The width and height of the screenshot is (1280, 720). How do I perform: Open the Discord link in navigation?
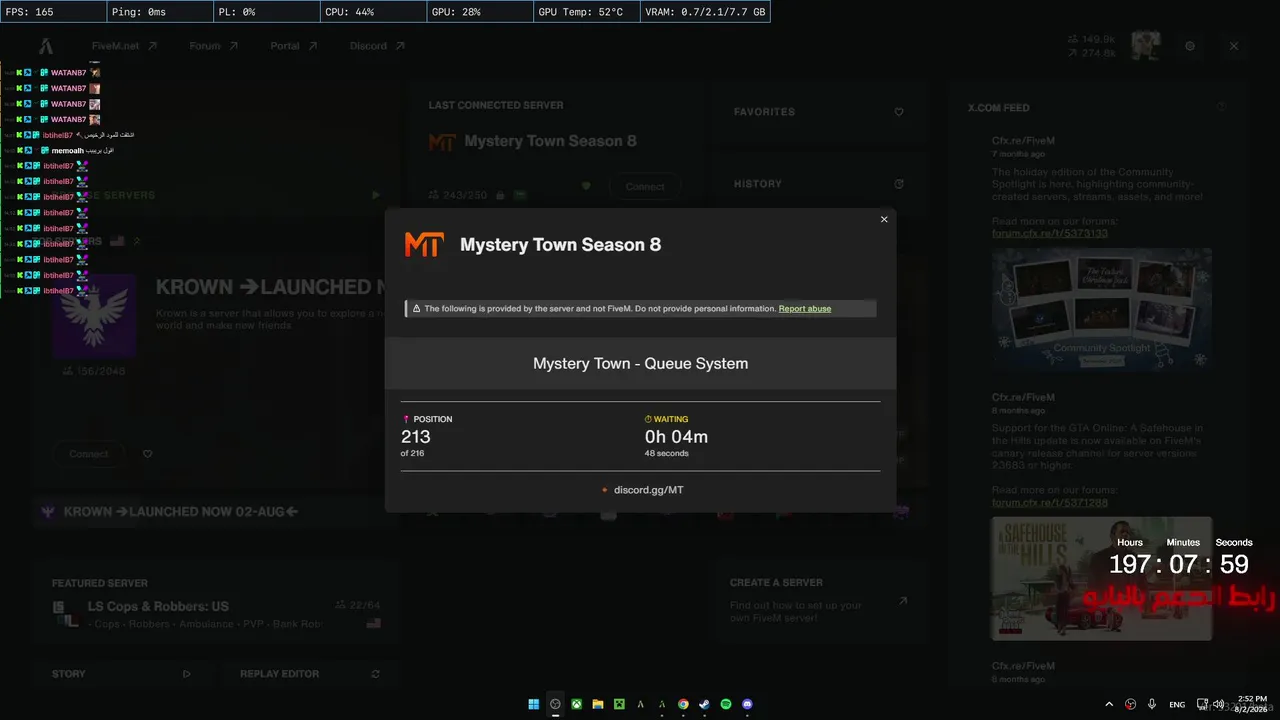377,46
